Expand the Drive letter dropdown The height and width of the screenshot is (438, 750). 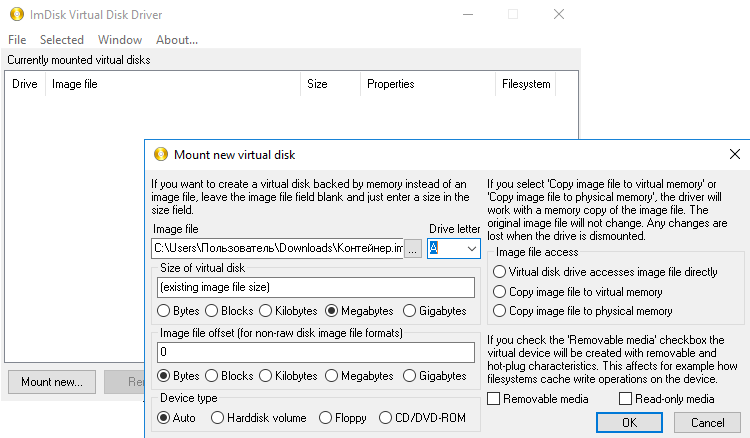pos(471,249)
